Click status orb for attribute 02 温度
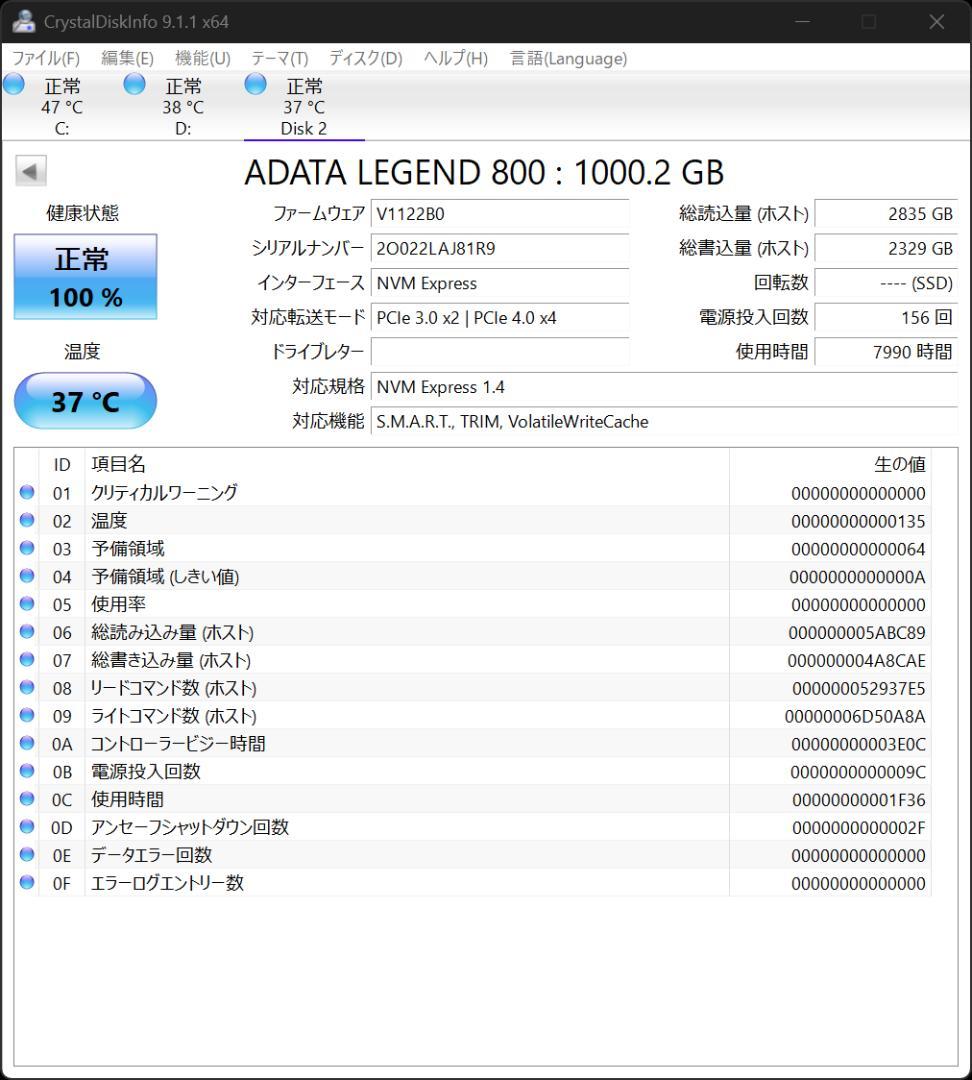972x1080 pixels. [27, 520]
